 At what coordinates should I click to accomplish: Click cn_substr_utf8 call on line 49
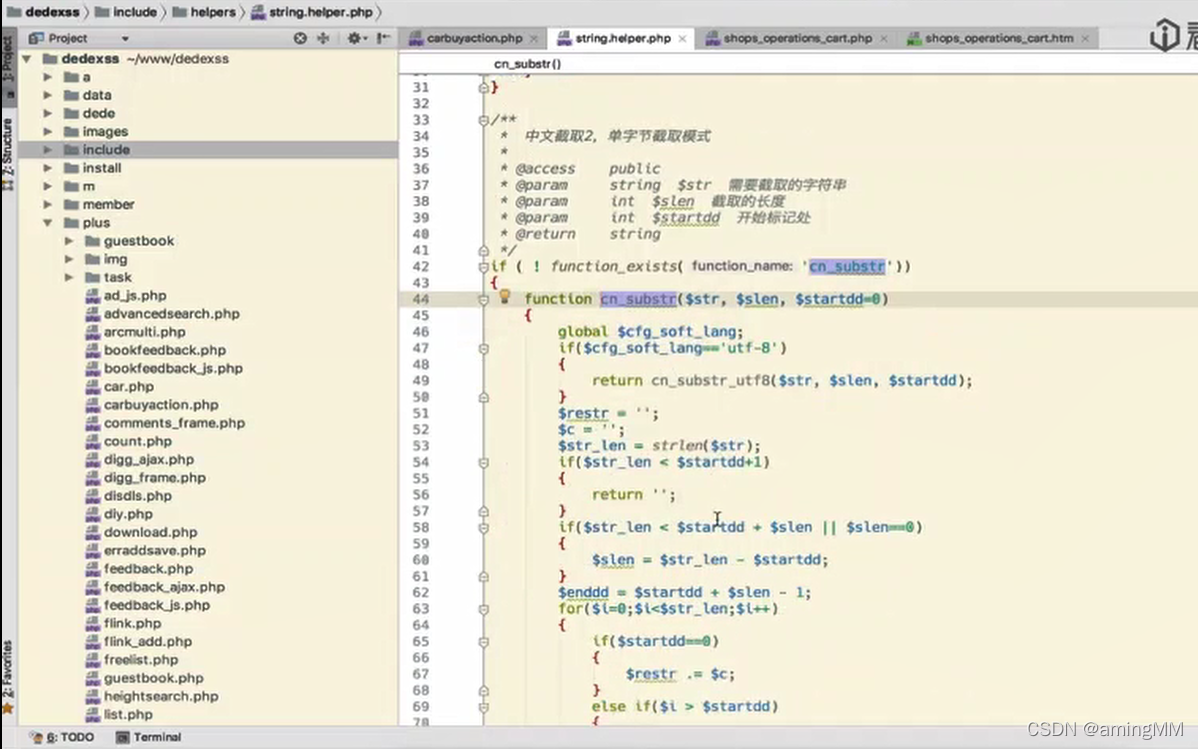pyautogui.click(x=711, y=381)
